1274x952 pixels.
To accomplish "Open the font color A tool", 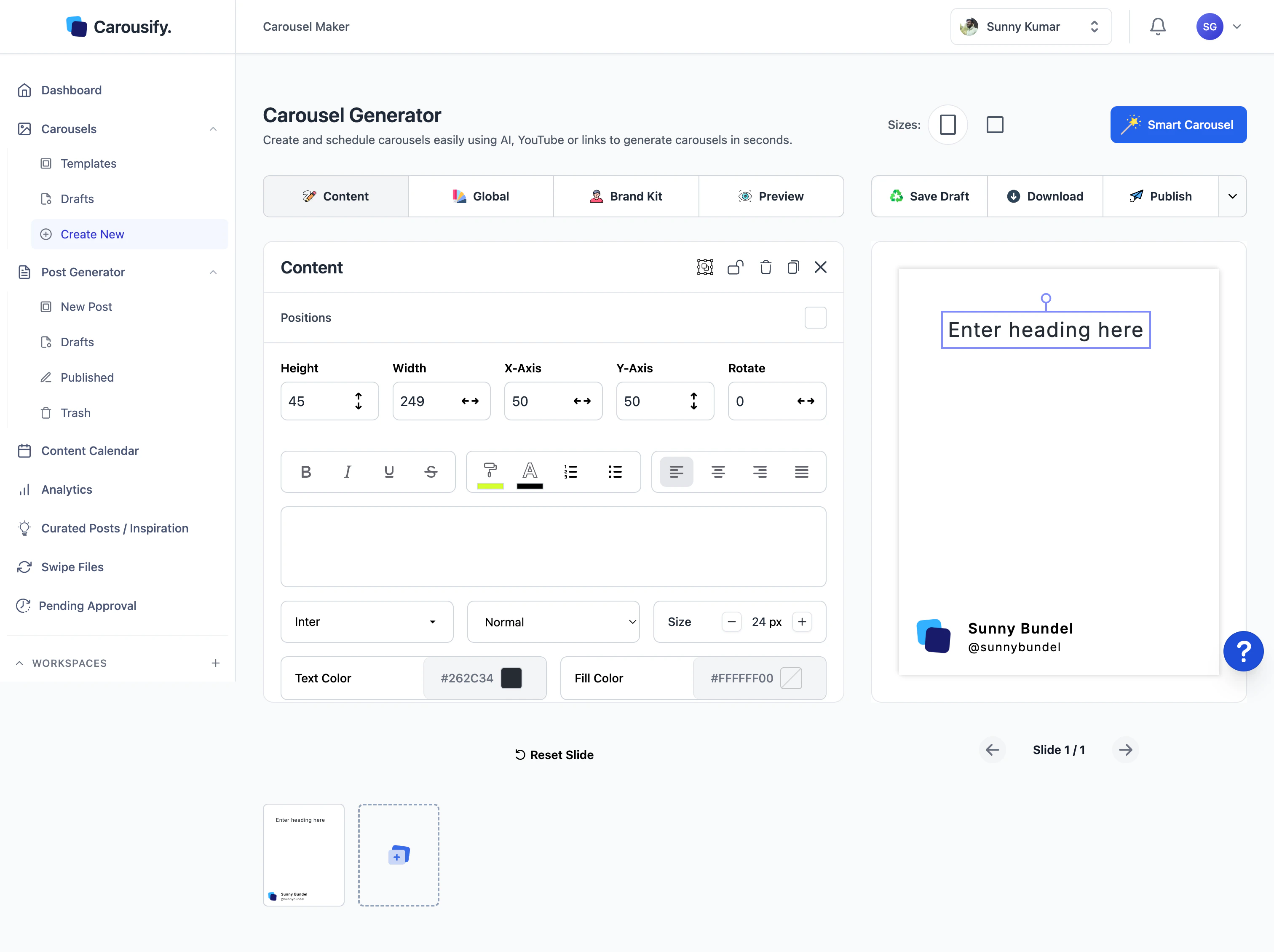I will pos(530,475).
